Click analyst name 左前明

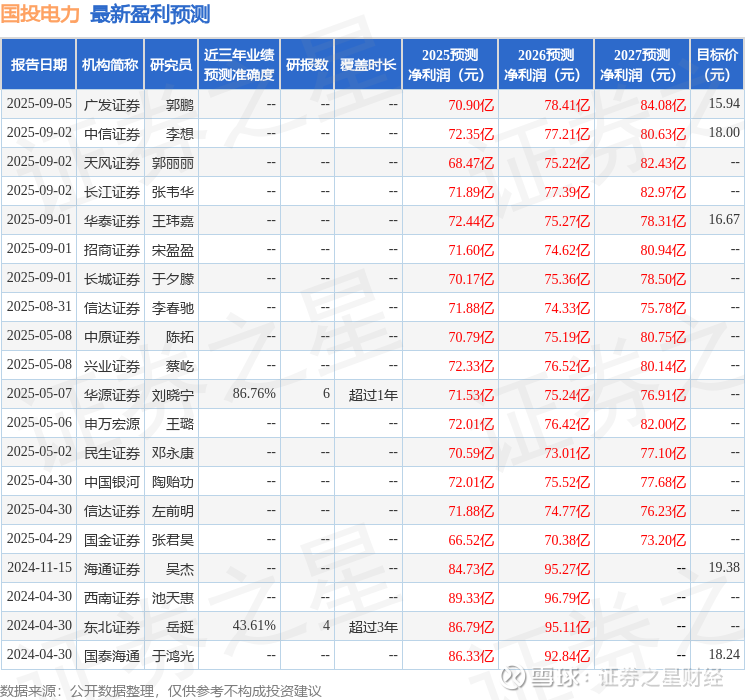172,511
